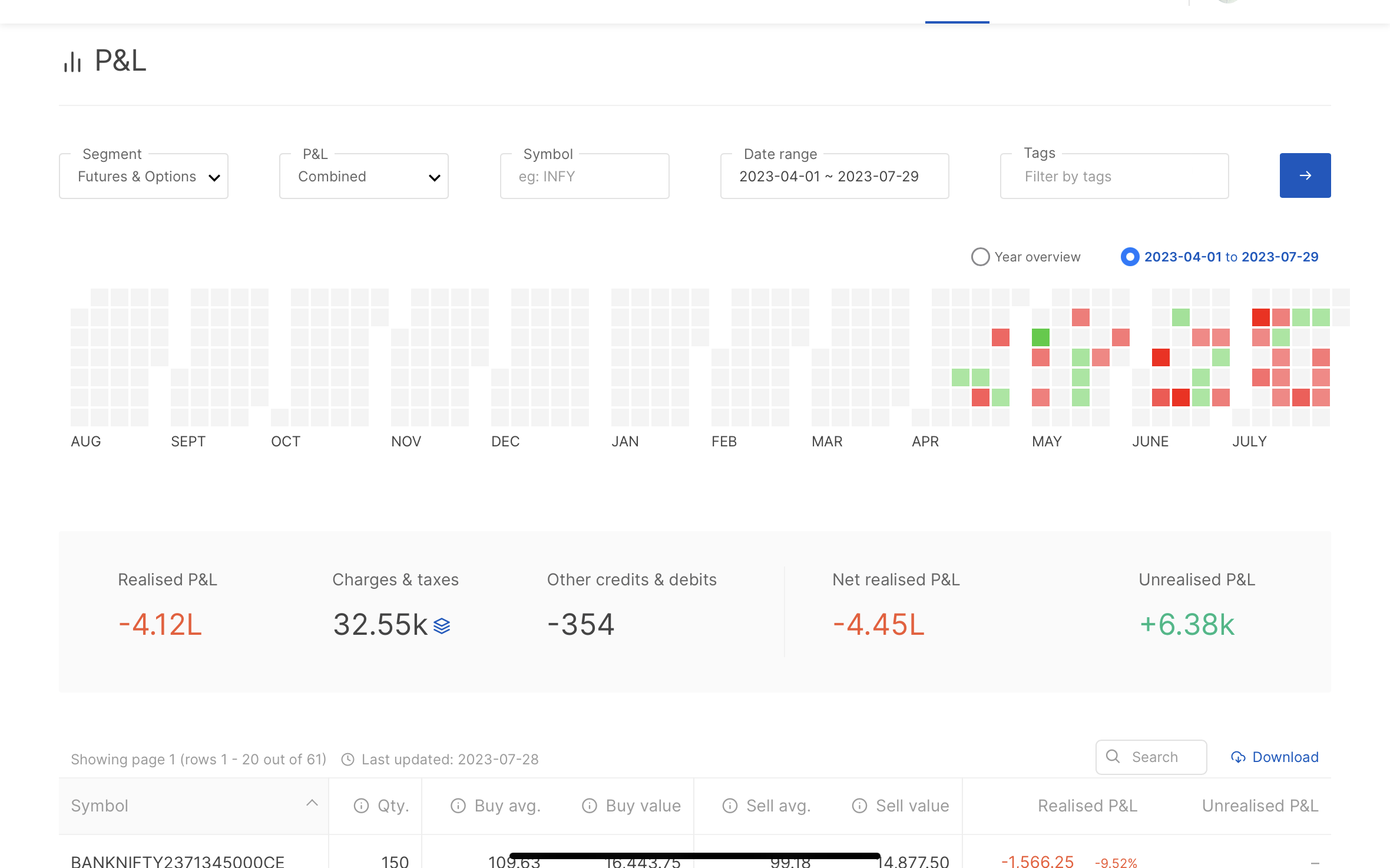Click the Buy value info icon
This screenshot has height=868, width=1390.
click(x=590, y=806)
